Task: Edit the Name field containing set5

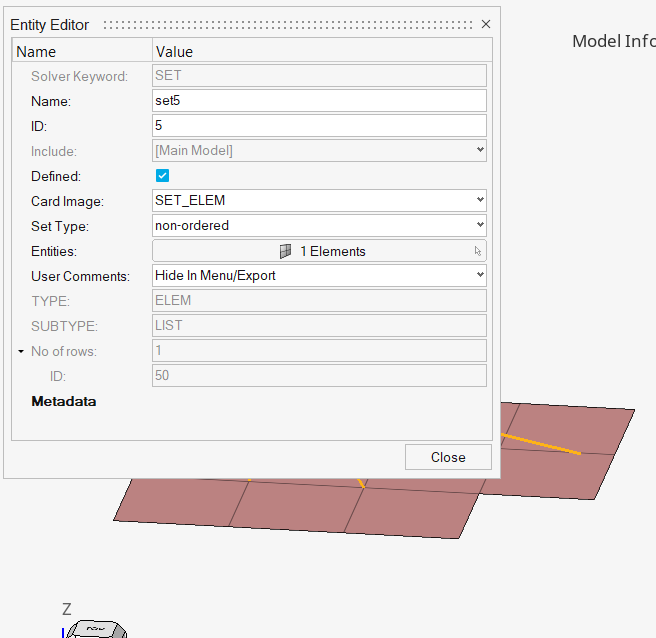Action: point(319,100)
